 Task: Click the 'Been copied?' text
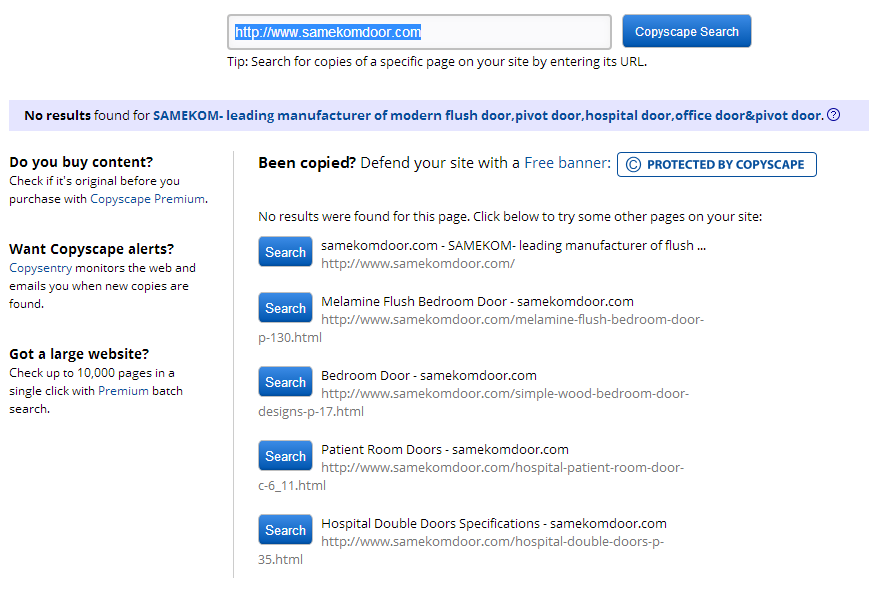point(306,163)
